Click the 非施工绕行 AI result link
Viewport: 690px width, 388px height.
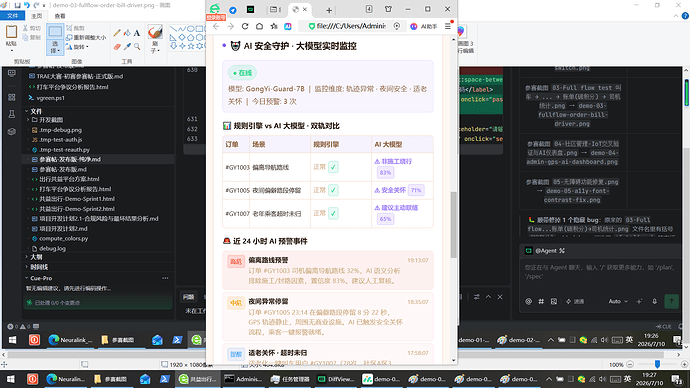click(x=393, y=161)
